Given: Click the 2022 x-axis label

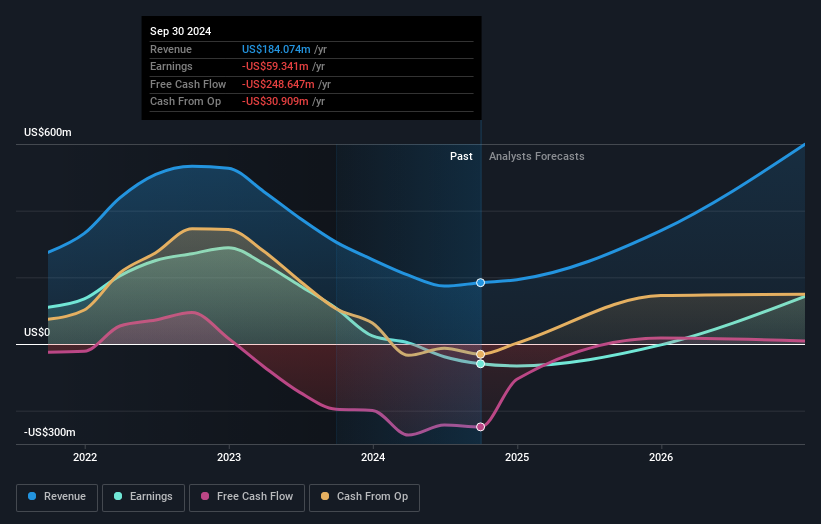Looking at the screenshot, I should tap(85, 458).
